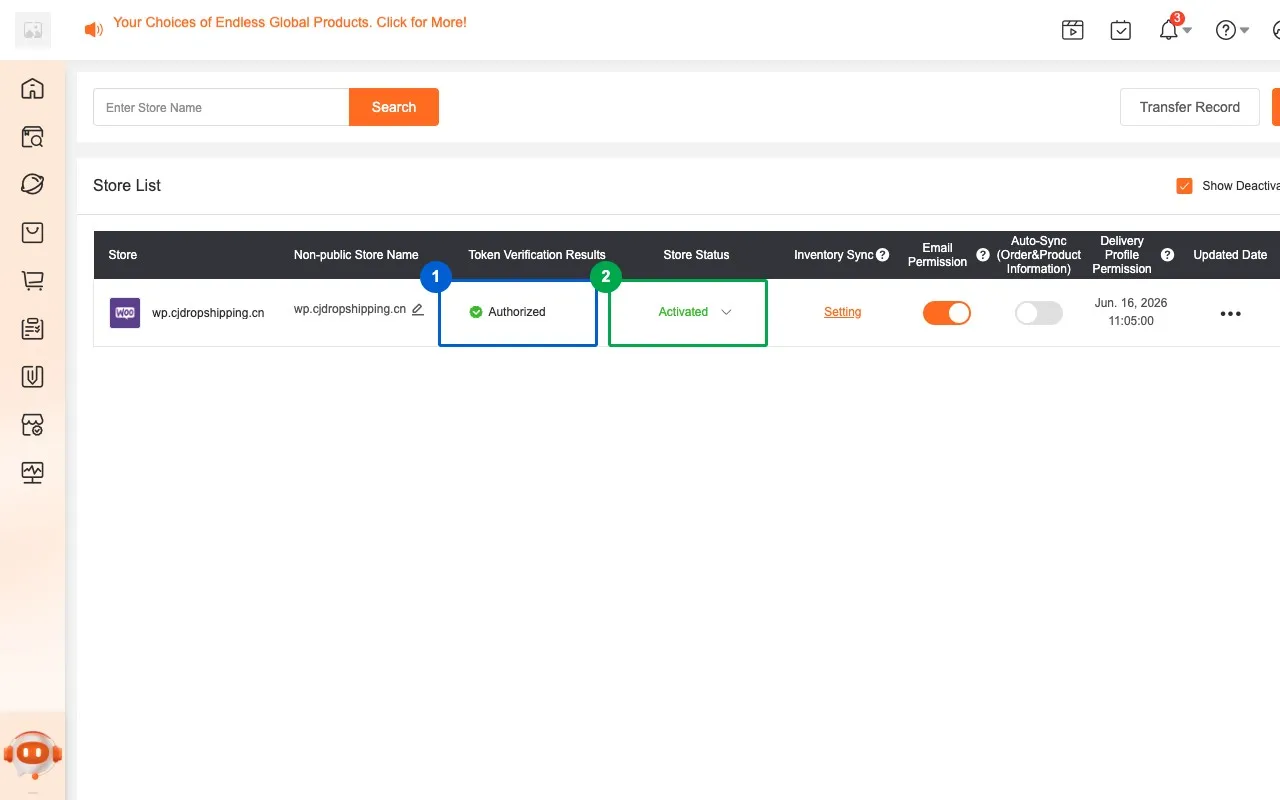This screenshot has width=1280, height=800.
Task: Click the Token Verification Results column header
Action: coord(537,255)
